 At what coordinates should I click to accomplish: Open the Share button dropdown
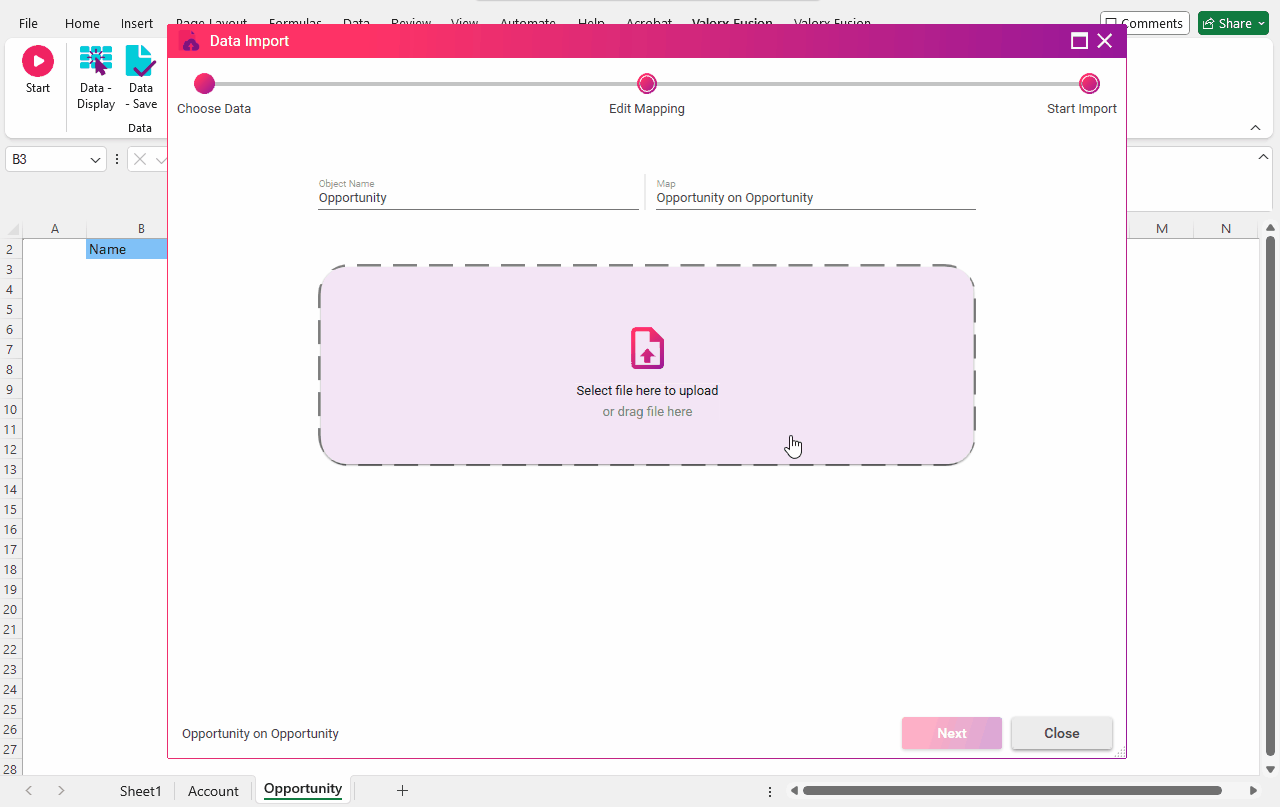pyautogui.click(x=1262, y=23)
